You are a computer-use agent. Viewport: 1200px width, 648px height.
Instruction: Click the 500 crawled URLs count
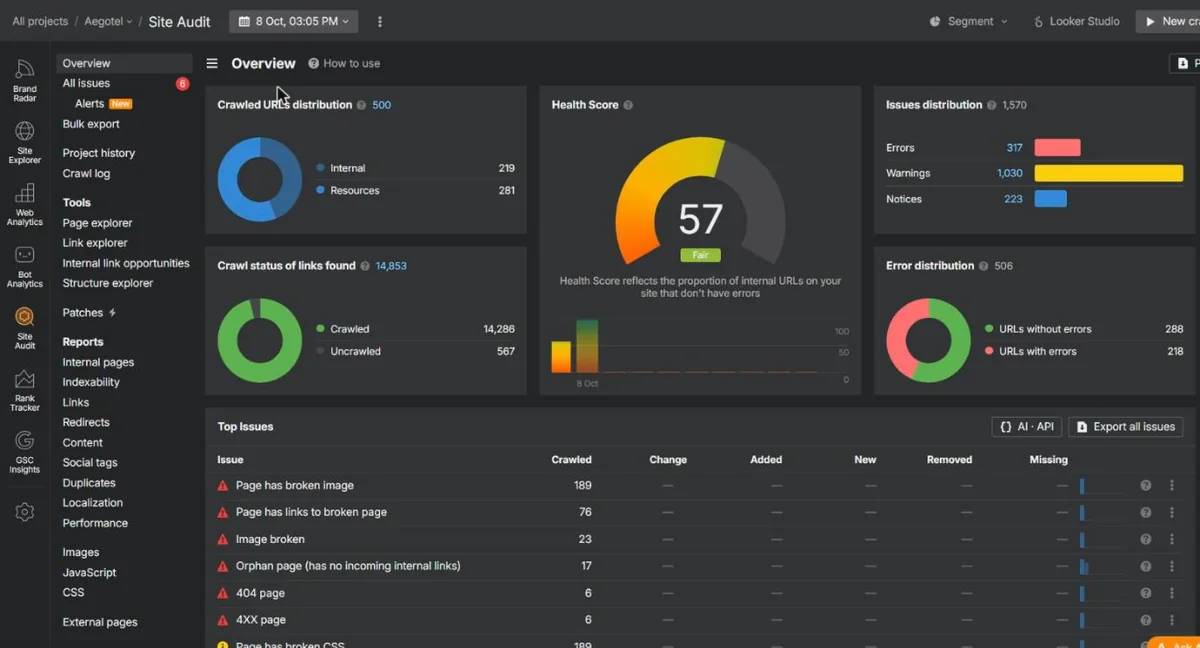pos(381,105)
